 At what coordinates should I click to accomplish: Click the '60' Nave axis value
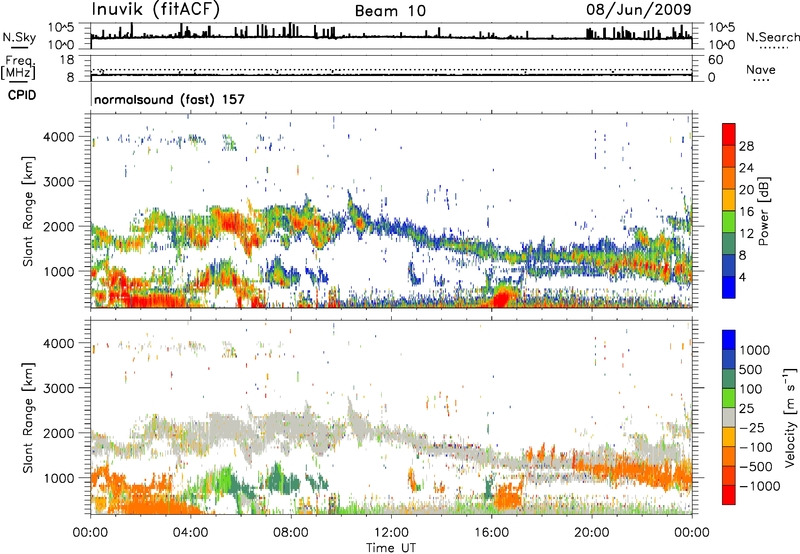pos(716,60)
